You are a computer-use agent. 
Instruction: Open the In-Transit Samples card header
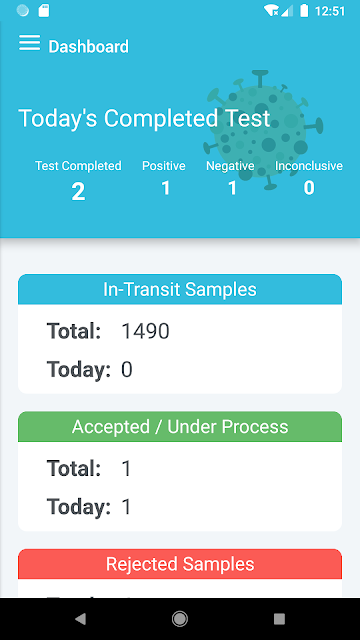point(180,289)
